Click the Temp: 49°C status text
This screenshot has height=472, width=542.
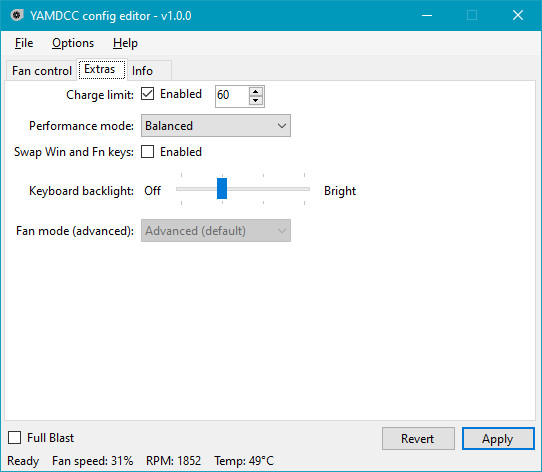(244, 461)
